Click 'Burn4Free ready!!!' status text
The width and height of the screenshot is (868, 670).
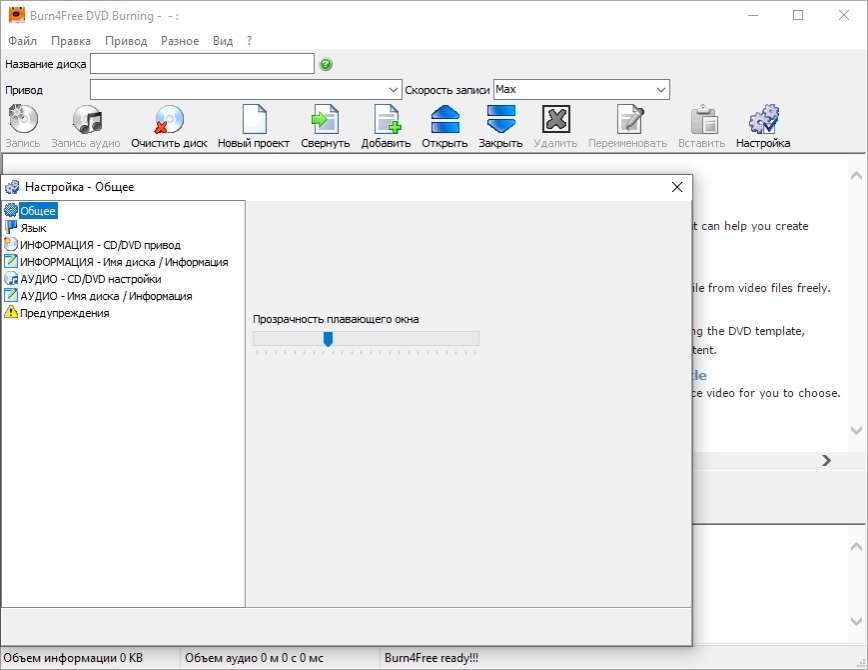point(431,658)
